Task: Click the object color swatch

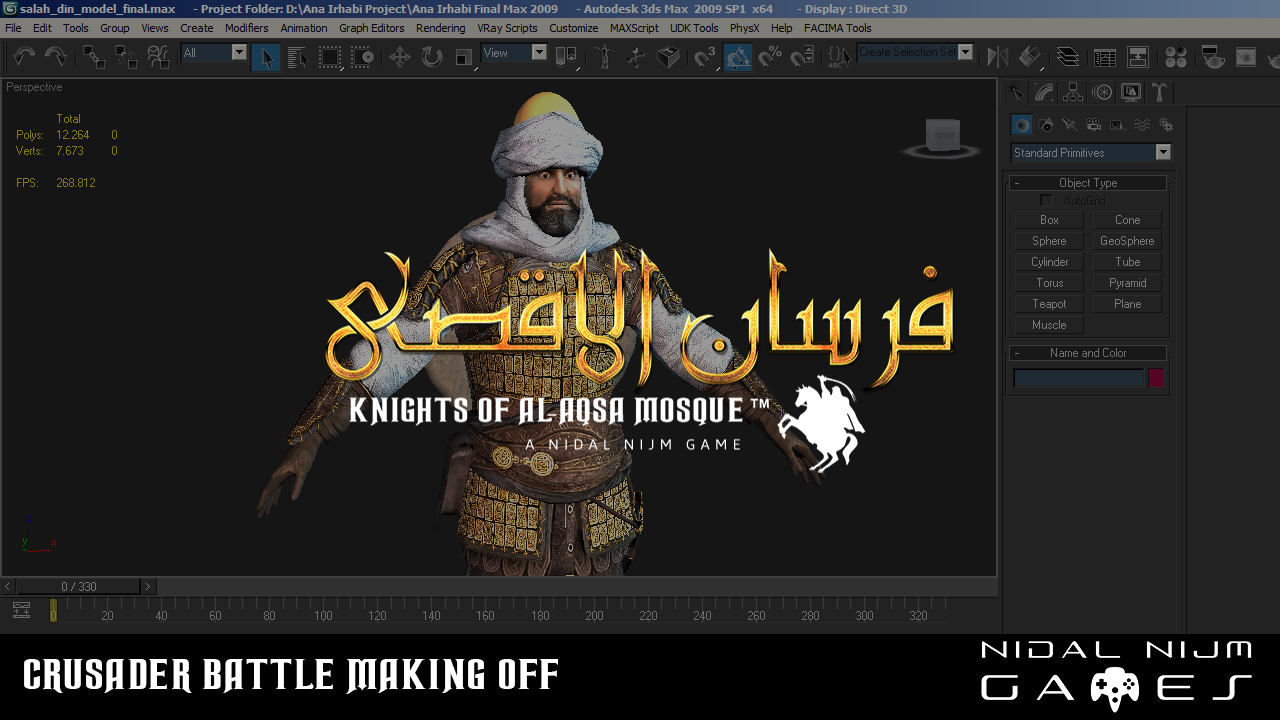Action: (1156, 378)
